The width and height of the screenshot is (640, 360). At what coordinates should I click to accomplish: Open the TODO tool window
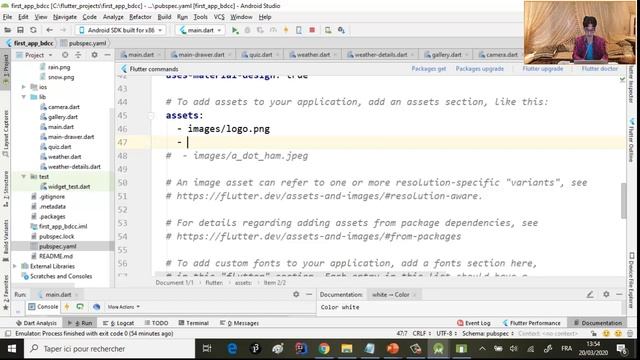156,323
